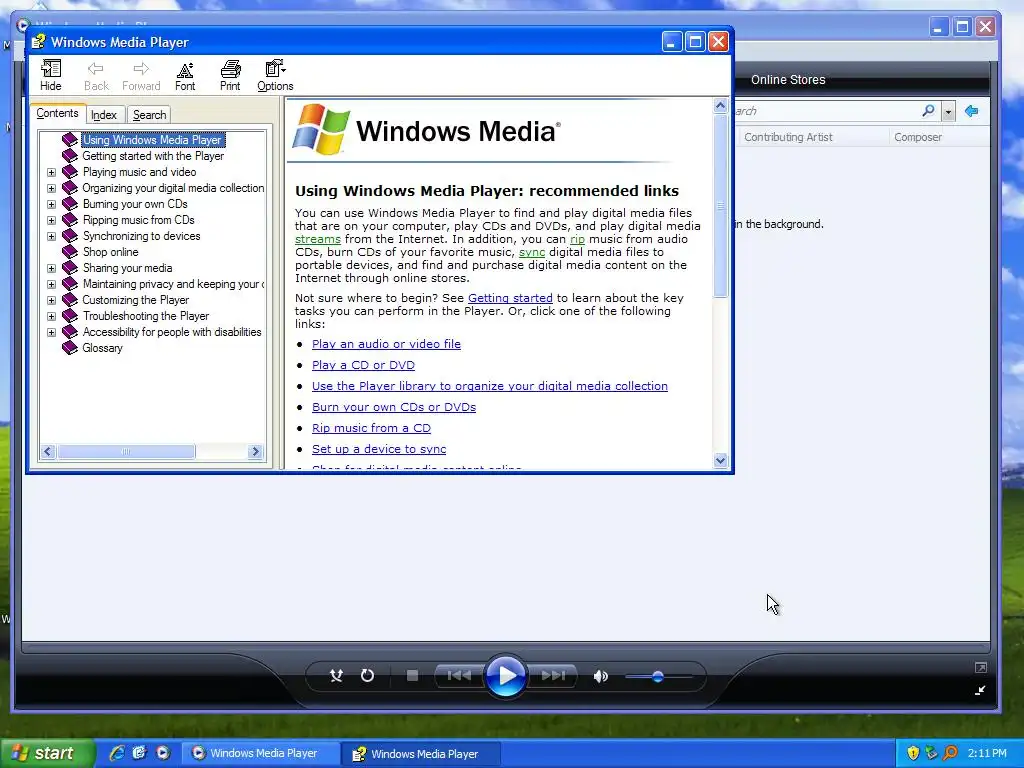1024x768 pixels.
Task: Expand Synchronizing to devices topic
Action: point(51,236)
